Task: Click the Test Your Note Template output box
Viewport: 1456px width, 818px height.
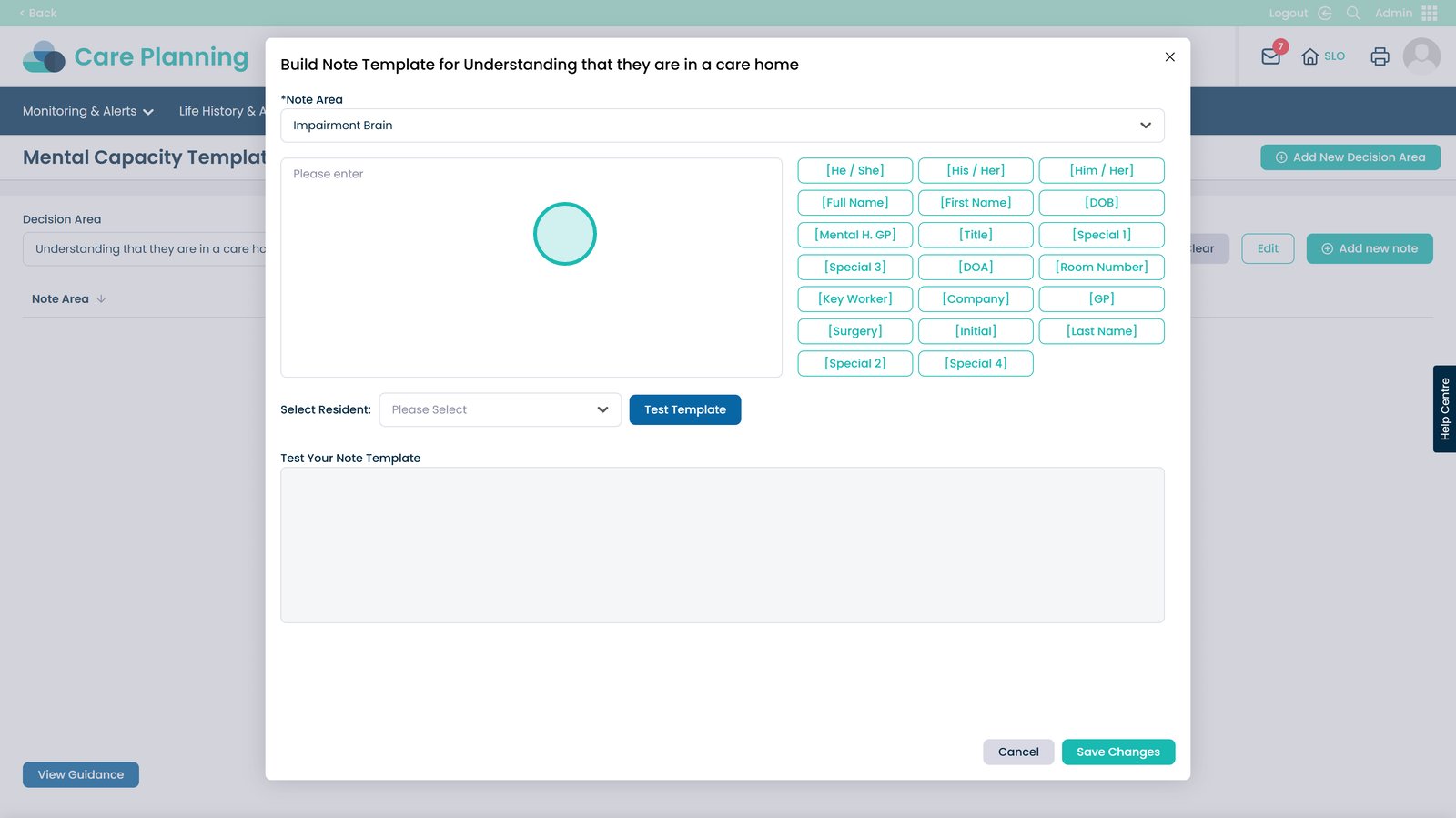Action: click(x=723, y=545)
